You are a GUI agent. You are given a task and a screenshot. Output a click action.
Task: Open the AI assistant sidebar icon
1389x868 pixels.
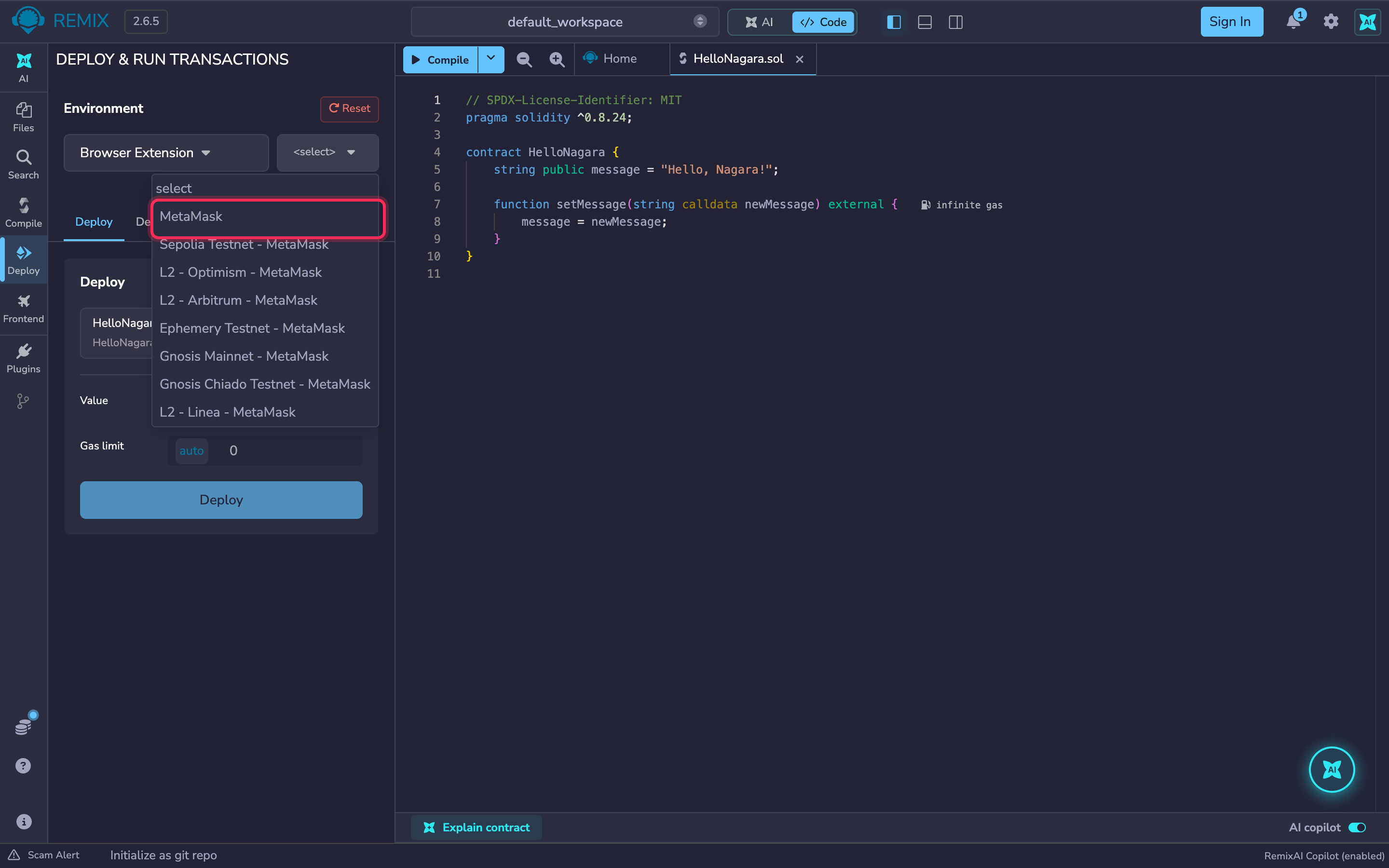pyautogui.click(x=24, y=68)
